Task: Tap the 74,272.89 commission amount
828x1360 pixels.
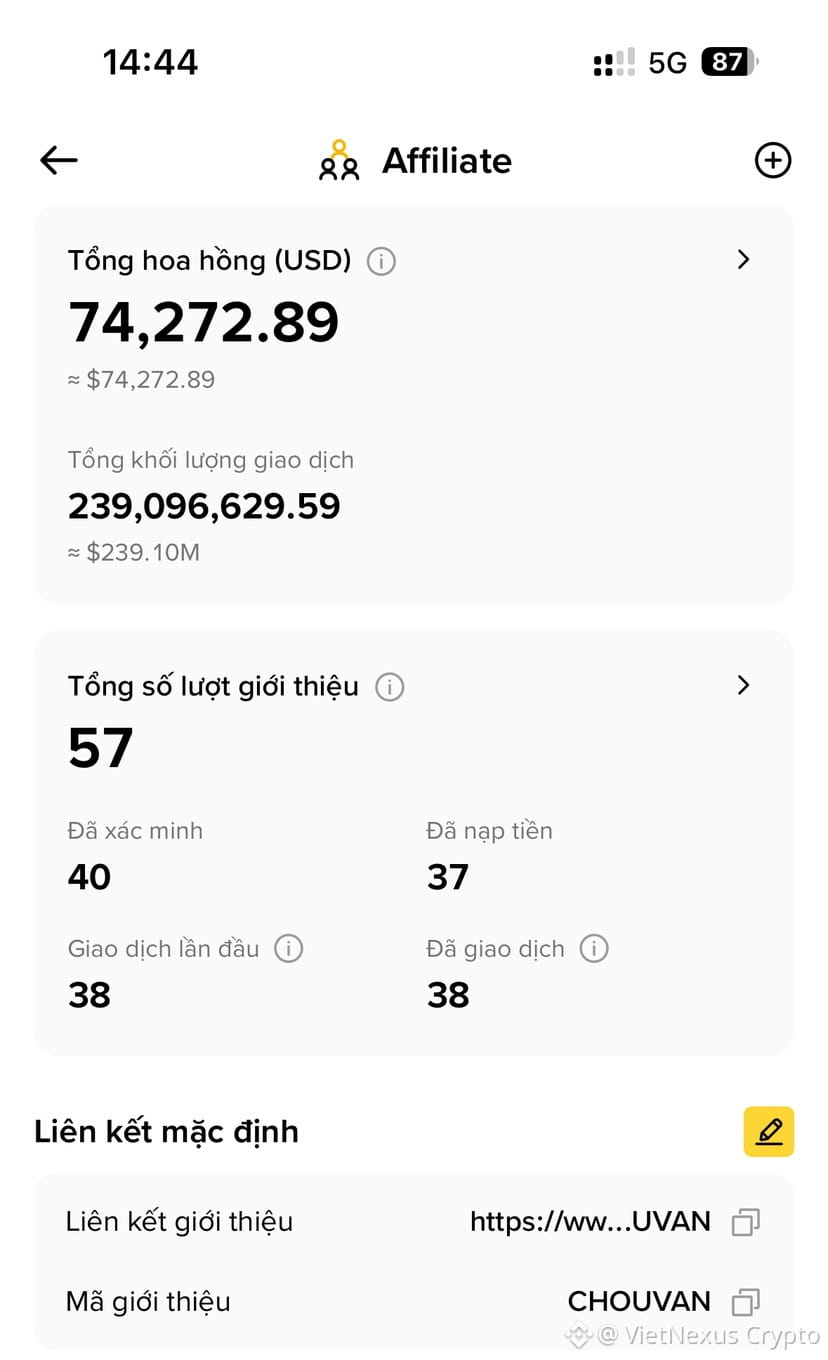Action: coord(204,322)
